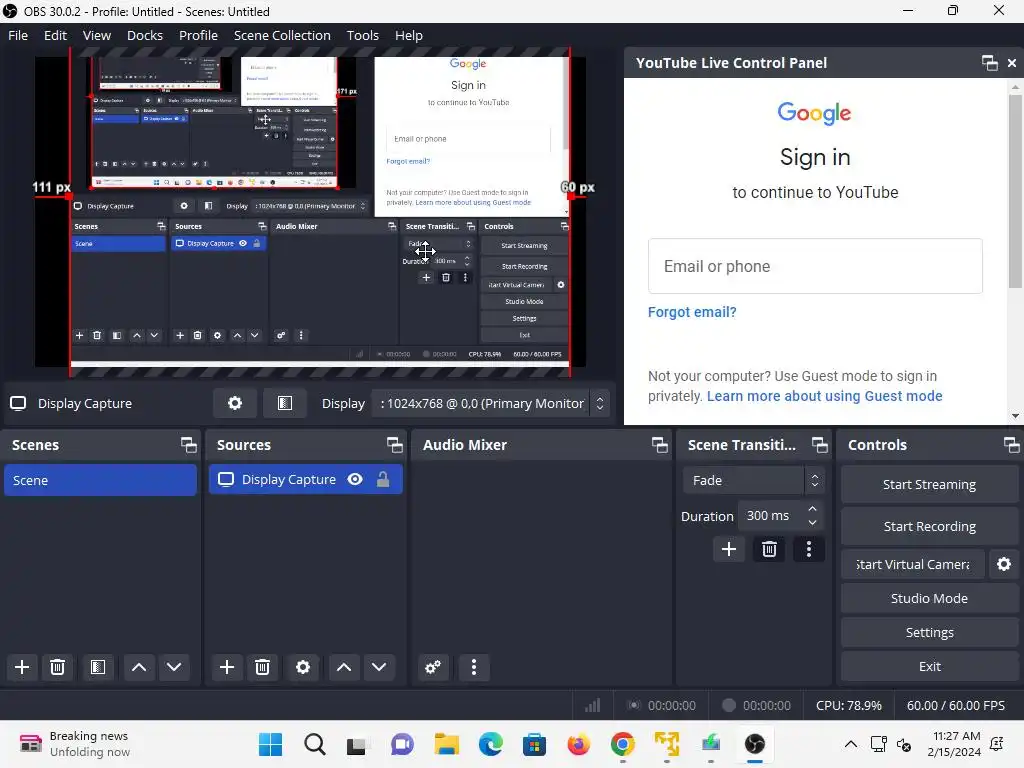1024x768 pixels.
Task: Open File Explorer from taskbar
Action: click(447, 744)
